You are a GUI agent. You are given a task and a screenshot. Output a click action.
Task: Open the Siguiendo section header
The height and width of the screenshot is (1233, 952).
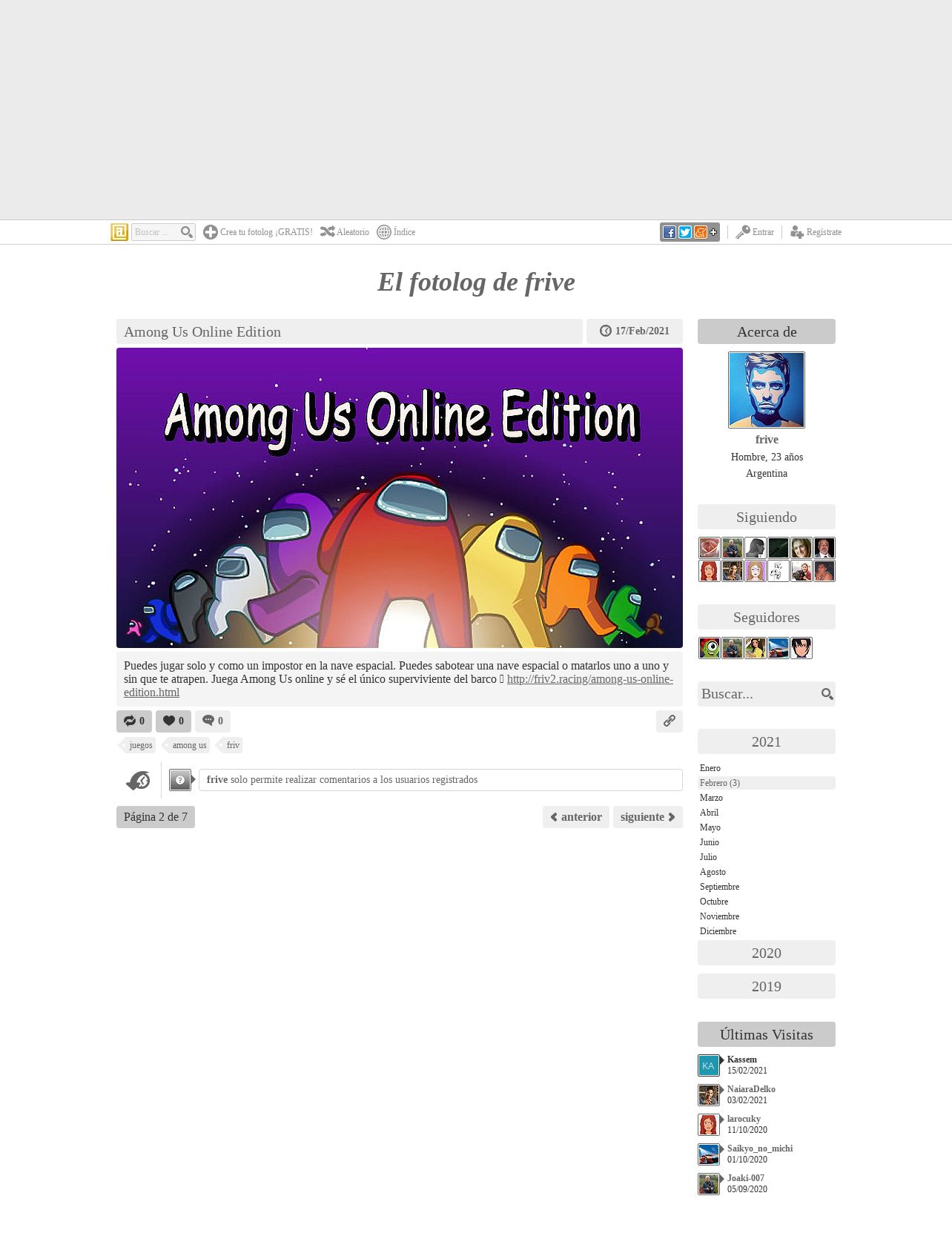[767, 517]
